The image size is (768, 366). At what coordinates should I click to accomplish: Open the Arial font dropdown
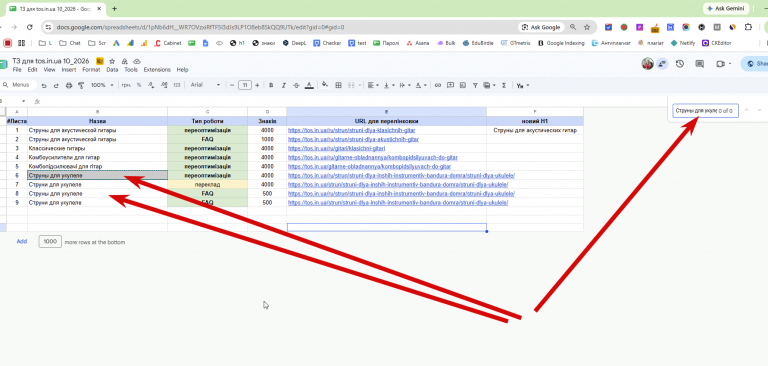coord(205,85)
